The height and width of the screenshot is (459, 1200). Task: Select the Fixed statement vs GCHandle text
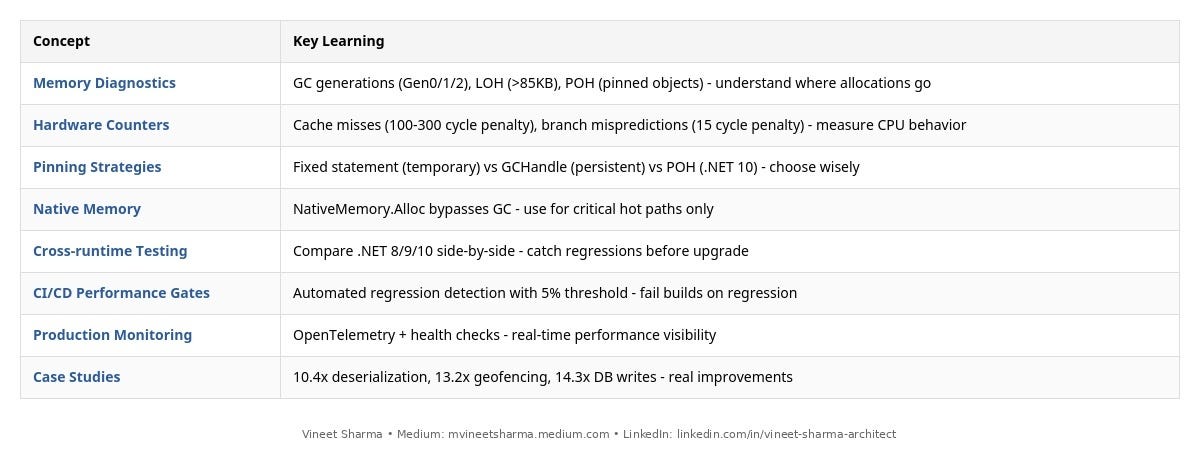576,167
